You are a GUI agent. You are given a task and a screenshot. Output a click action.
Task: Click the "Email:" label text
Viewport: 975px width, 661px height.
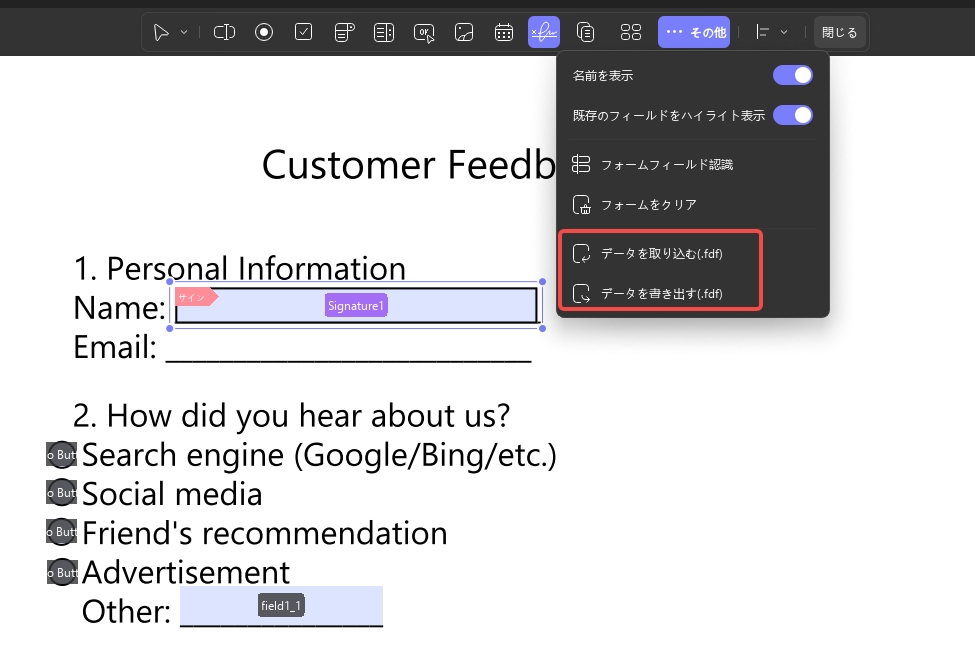point(115,347)
